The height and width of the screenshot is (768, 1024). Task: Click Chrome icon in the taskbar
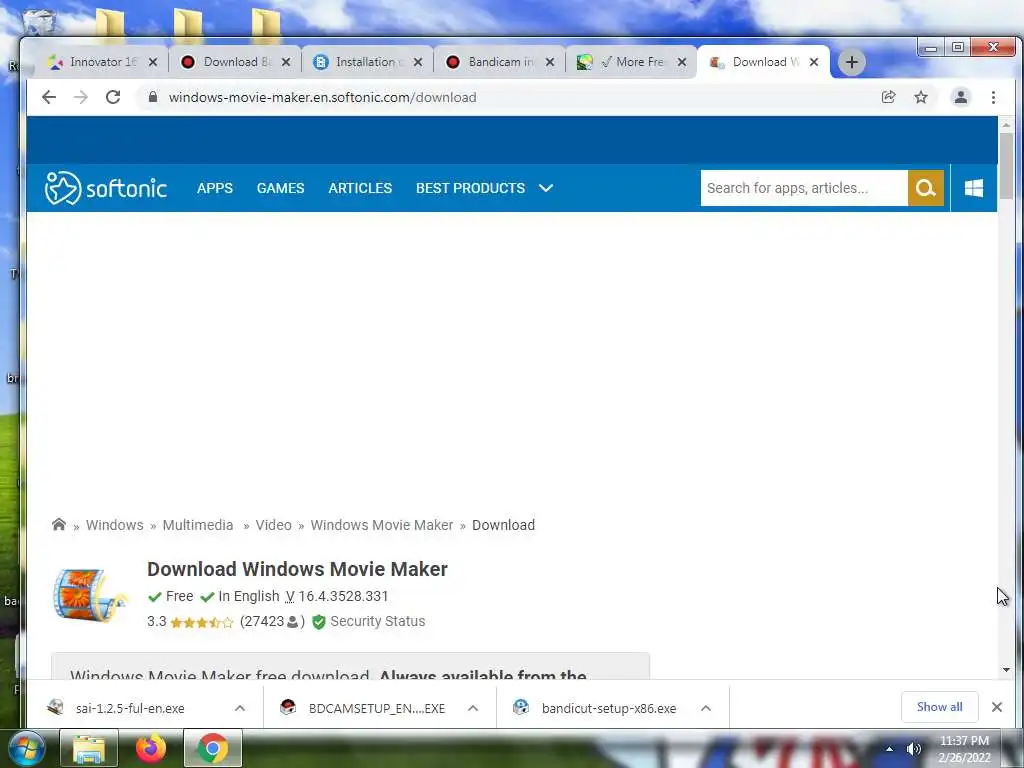[x=212, y=748]
